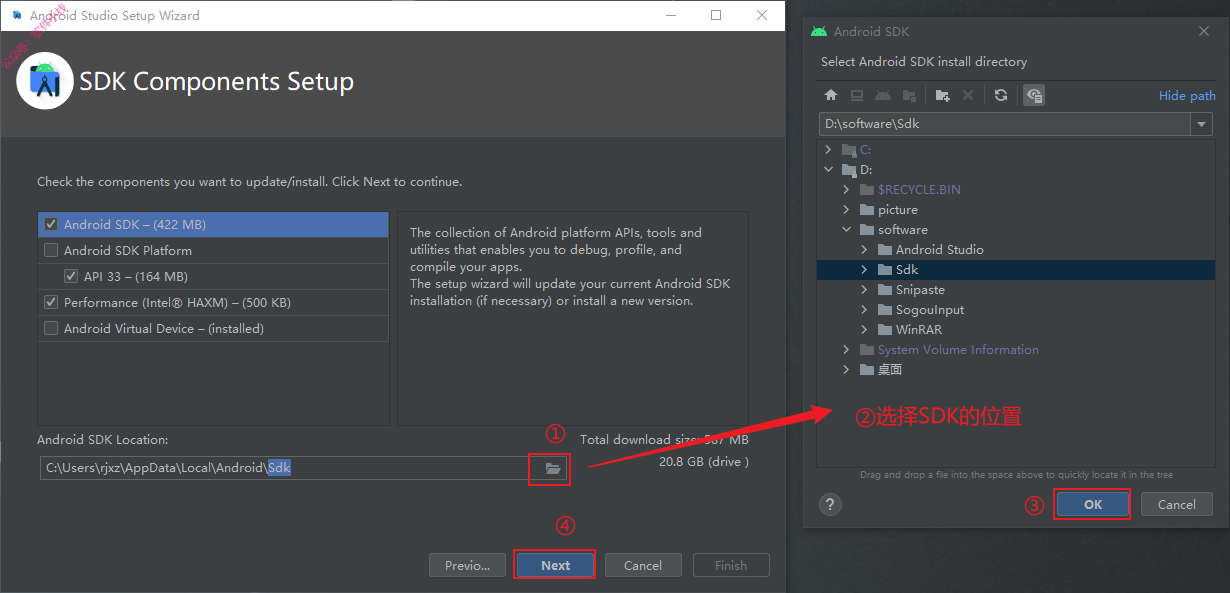Select the WinRAR folder in tree
Viewport: 1230px width, 593px height.
(x=1014, y=330)
